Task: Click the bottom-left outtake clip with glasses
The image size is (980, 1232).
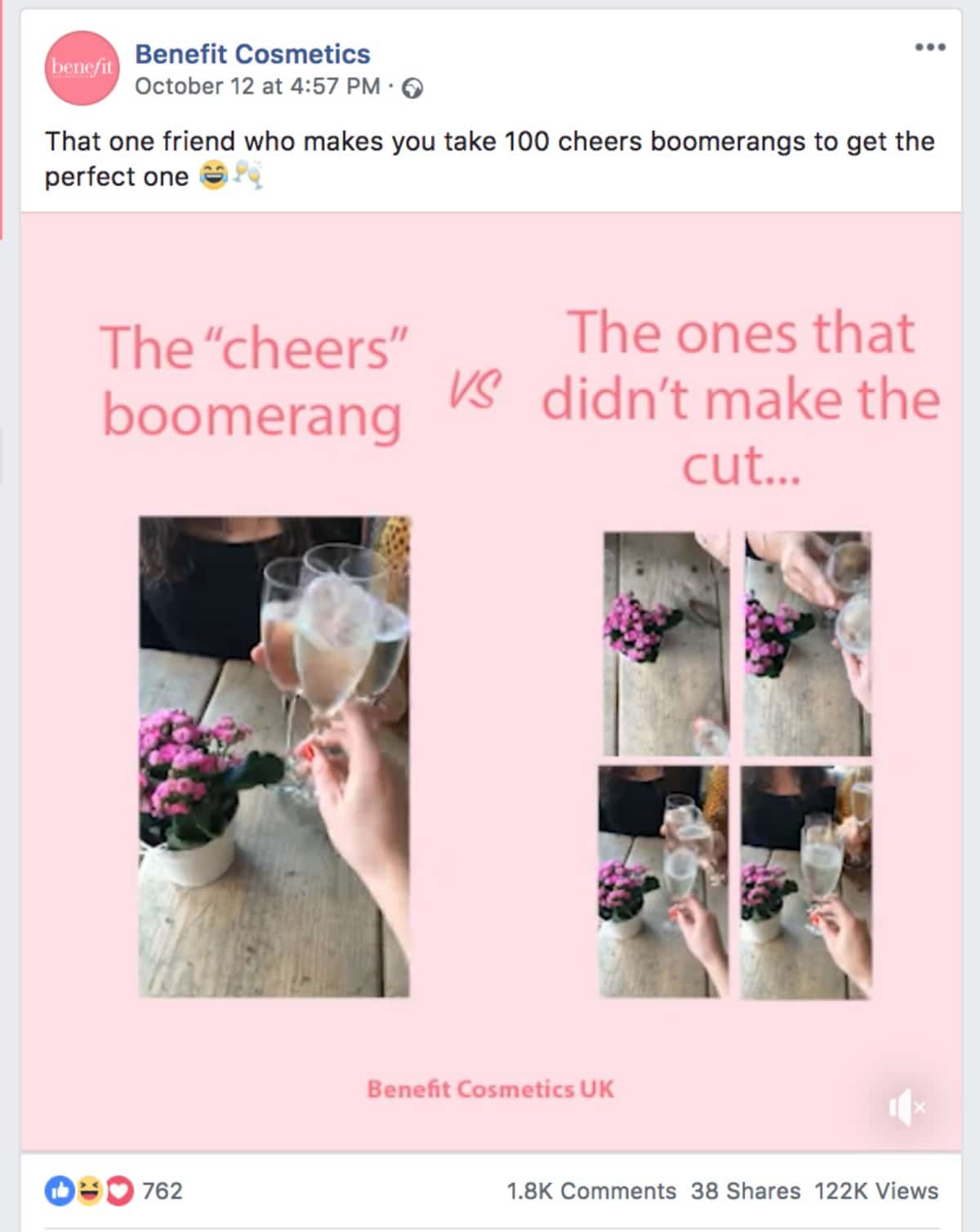Action: pos(663,882)
